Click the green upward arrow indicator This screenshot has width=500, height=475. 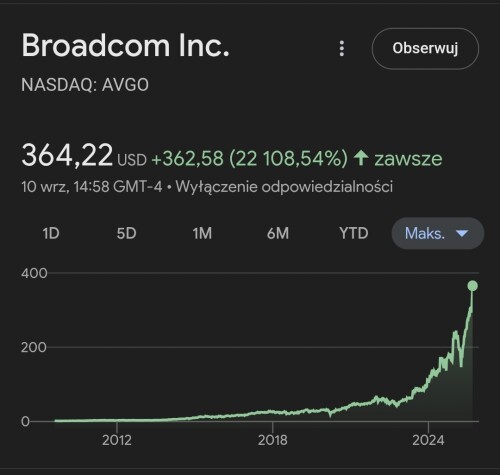click(x=361, y=158)
